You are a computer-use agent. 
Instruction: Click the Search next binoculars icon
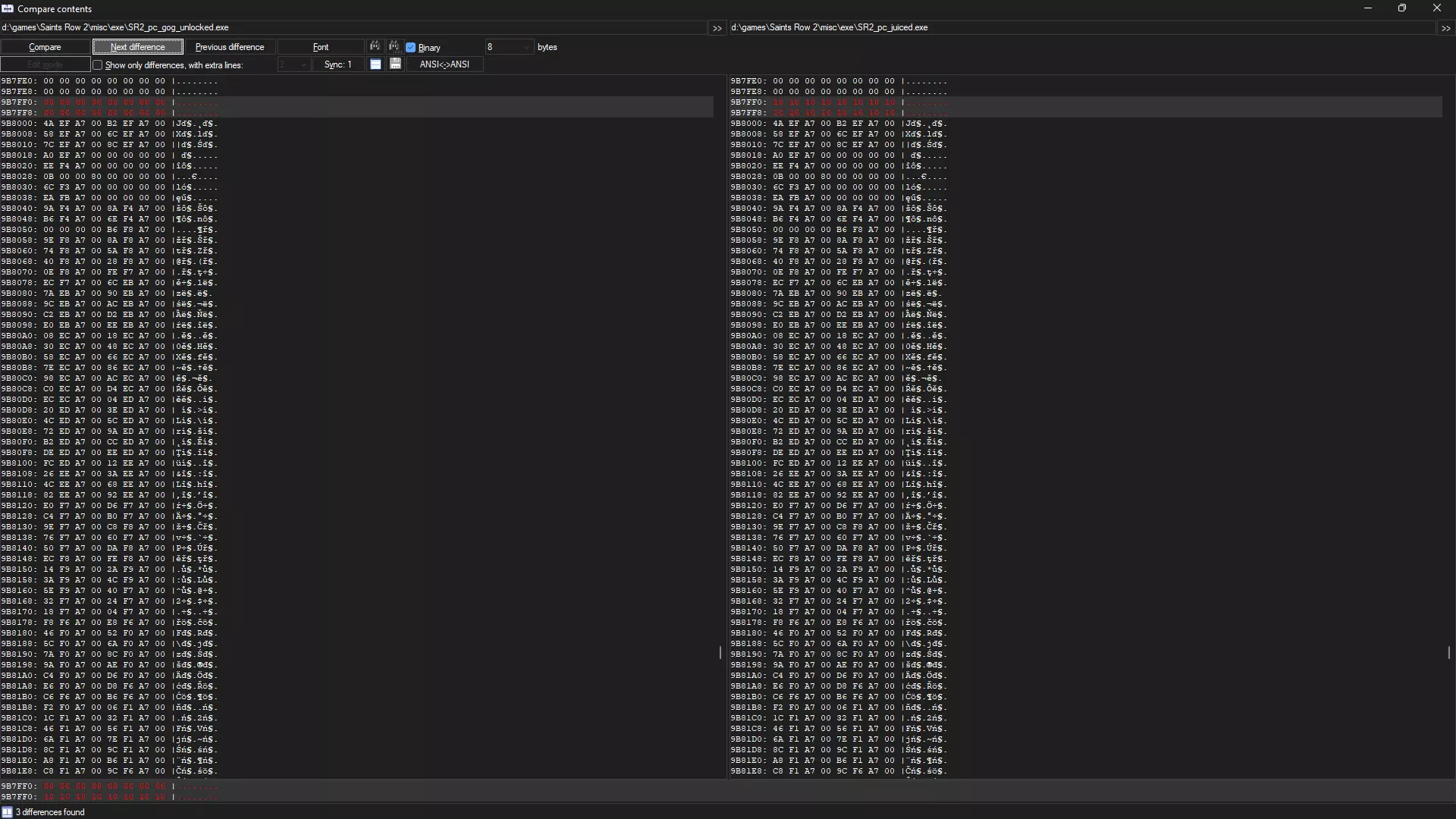pyautogui.click(x=394, y=46)
